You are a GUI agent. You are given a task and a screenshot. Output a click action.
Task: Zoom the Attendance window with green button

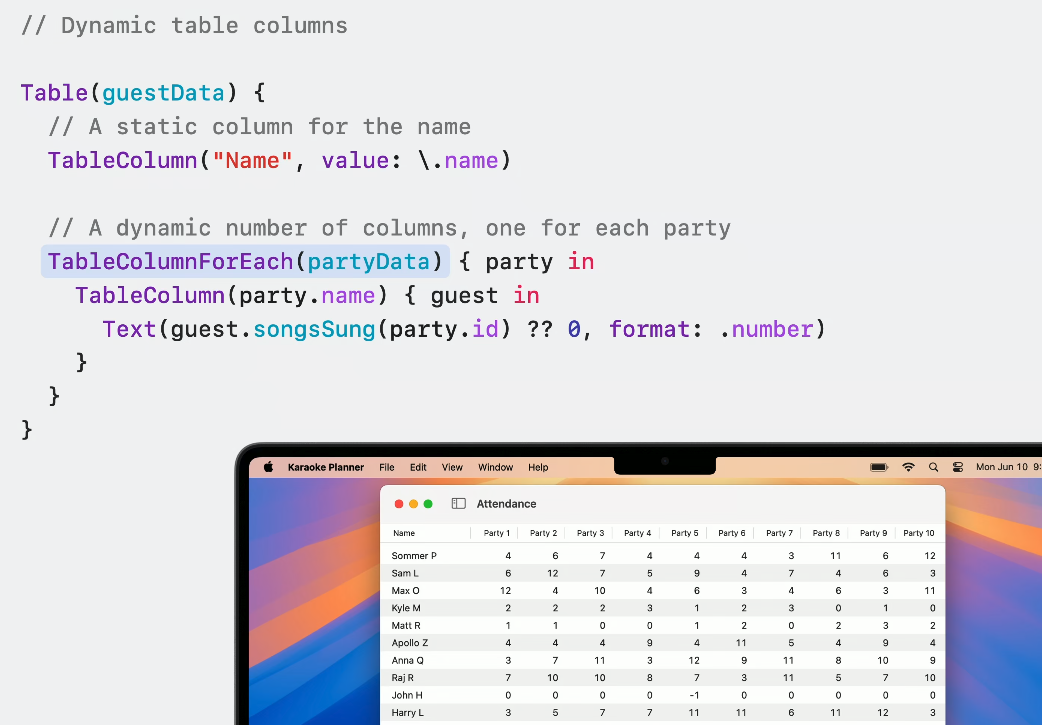428,504
